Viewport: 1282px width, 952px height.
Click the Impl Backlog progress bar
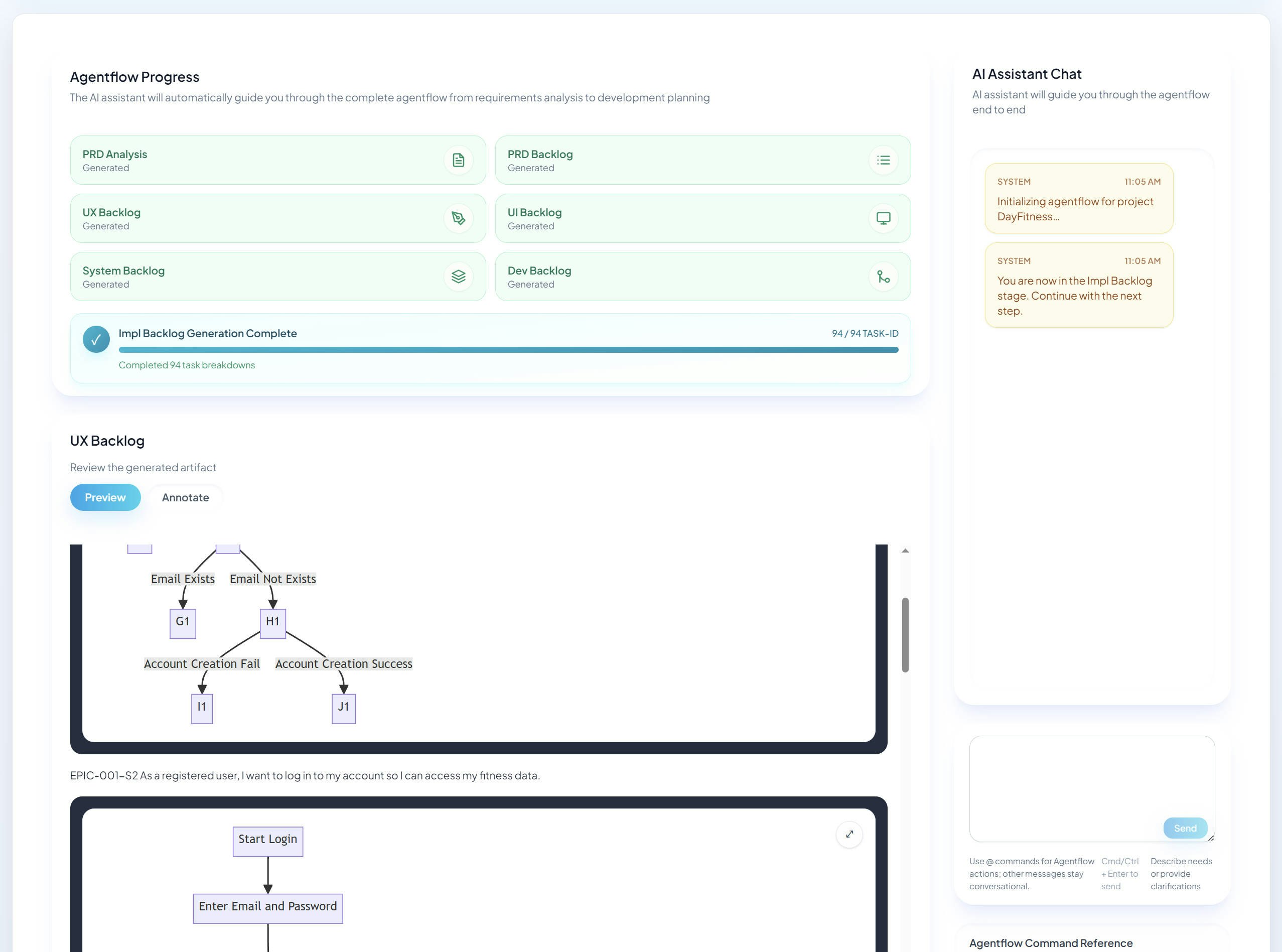click(x=508, y=350)
